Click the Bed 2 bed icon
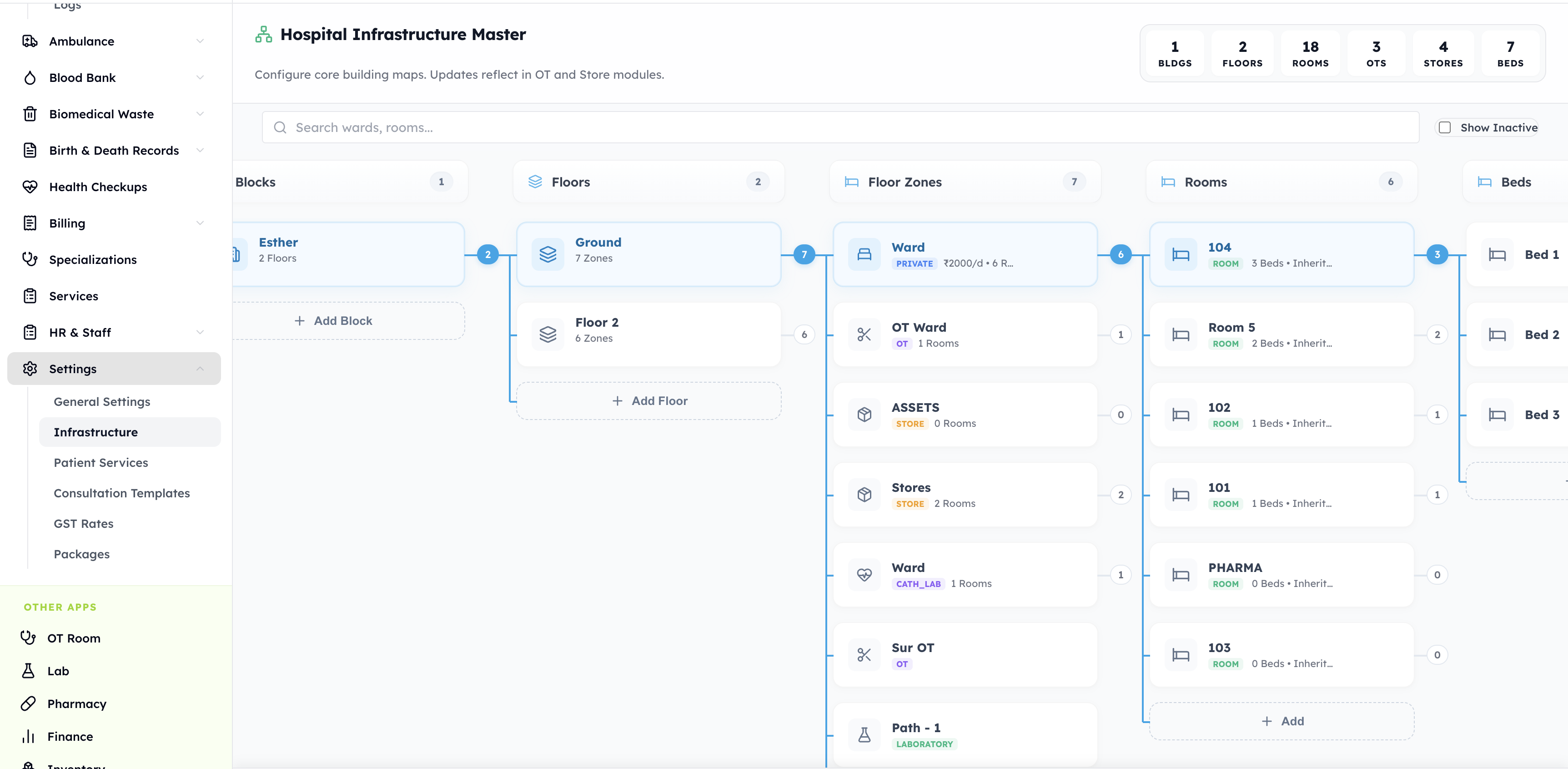 1498,334
